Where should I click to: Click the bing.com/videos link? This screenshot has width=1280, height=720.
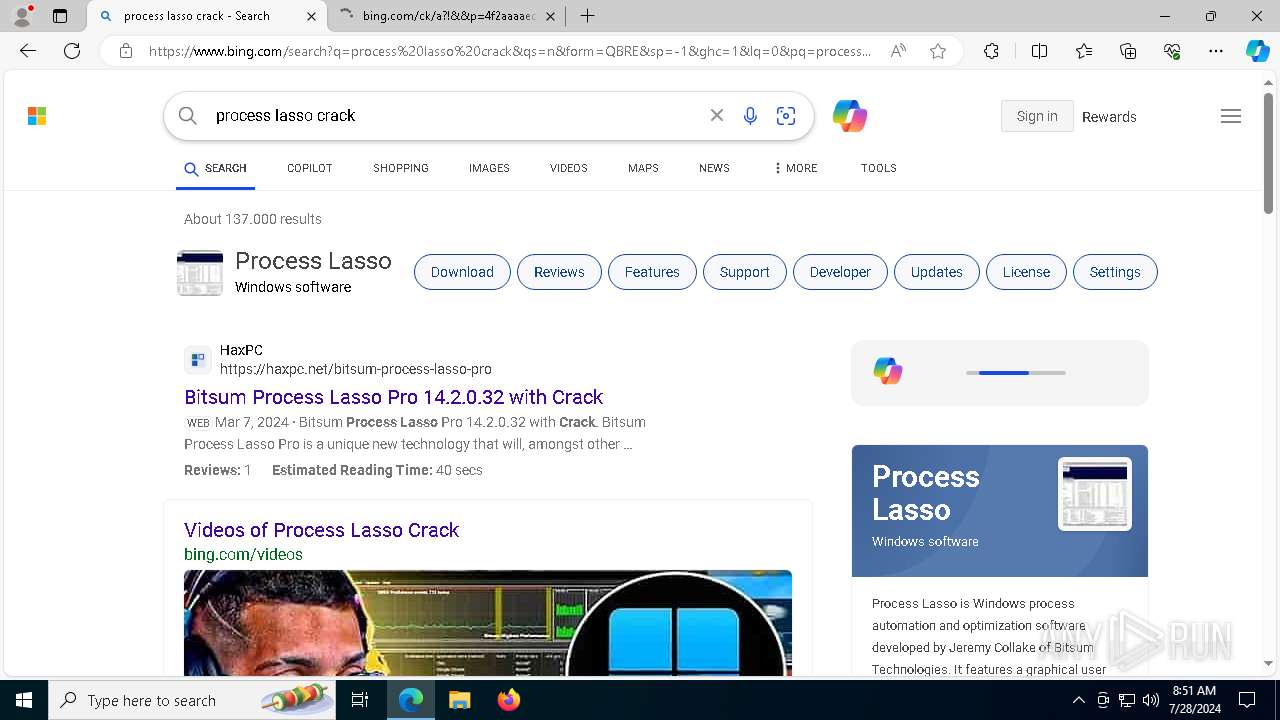[x=243, y=554]
